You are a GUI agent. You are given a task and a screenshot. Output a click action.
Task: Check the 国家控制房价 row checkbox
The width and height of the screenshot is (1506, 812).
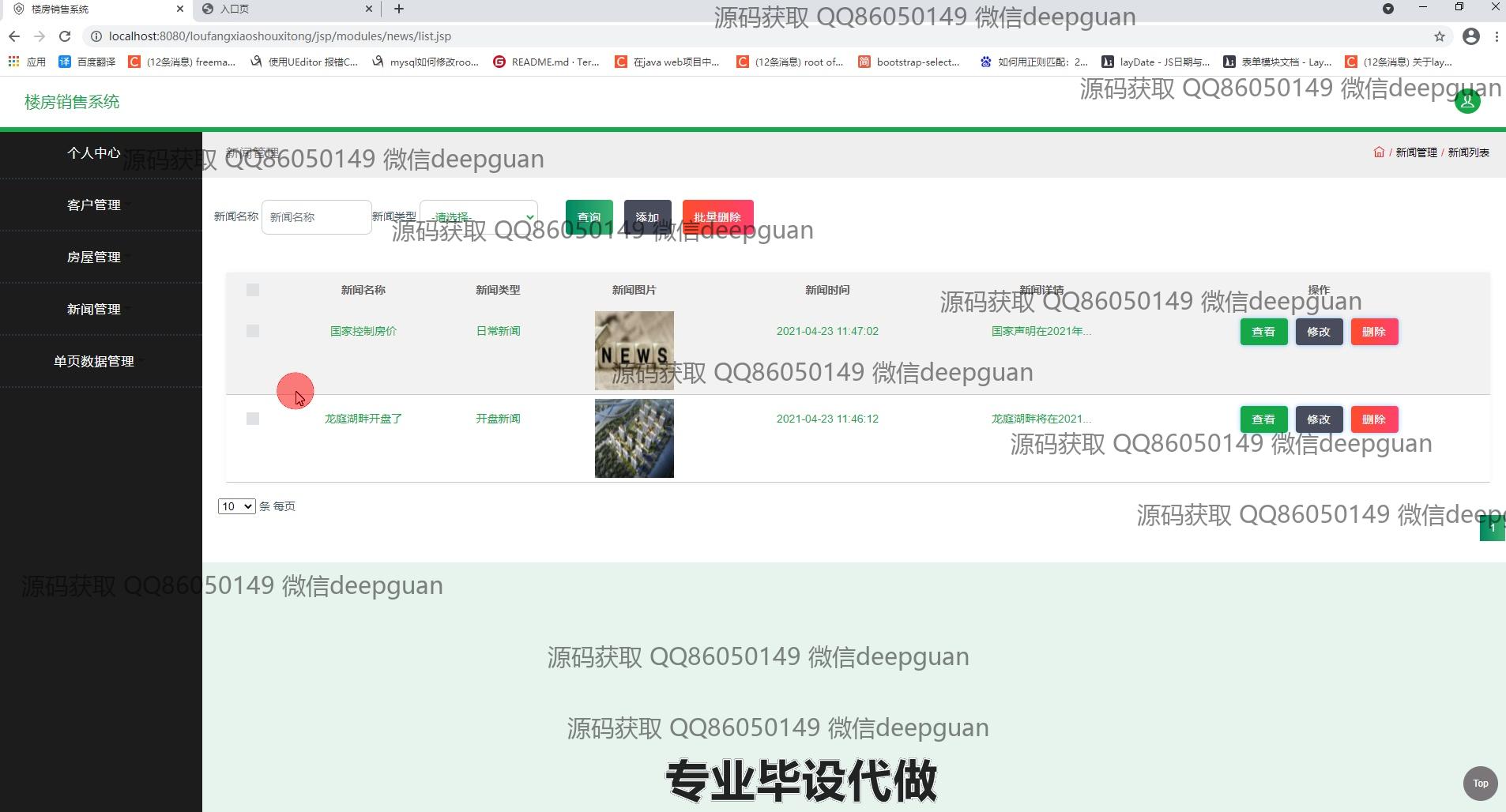coord(253,331)
